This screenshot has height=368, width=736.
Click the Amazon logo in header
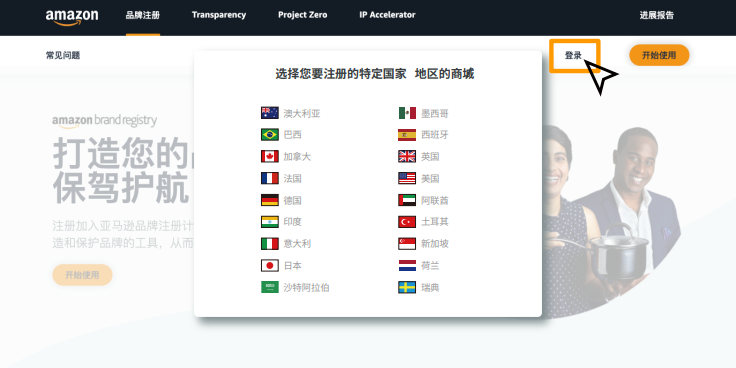pos(72,17)
